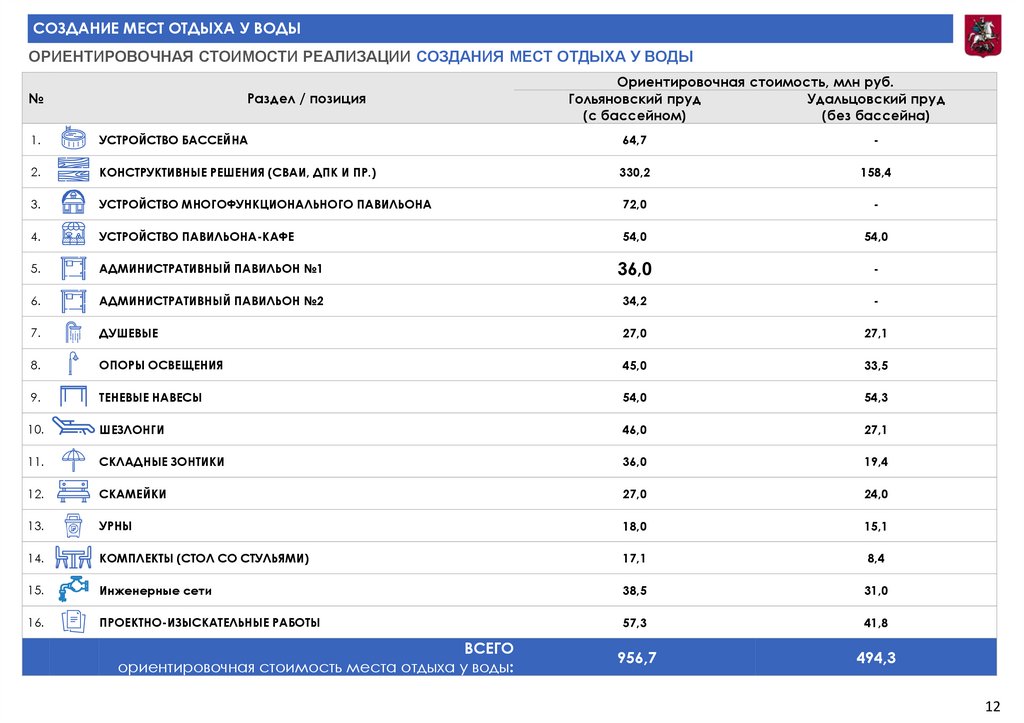Image resolution: width=1024 pixels, height=723 pixels.
Task: Click the trash bin icon beside УРНЫ
Action: (74, 526)
